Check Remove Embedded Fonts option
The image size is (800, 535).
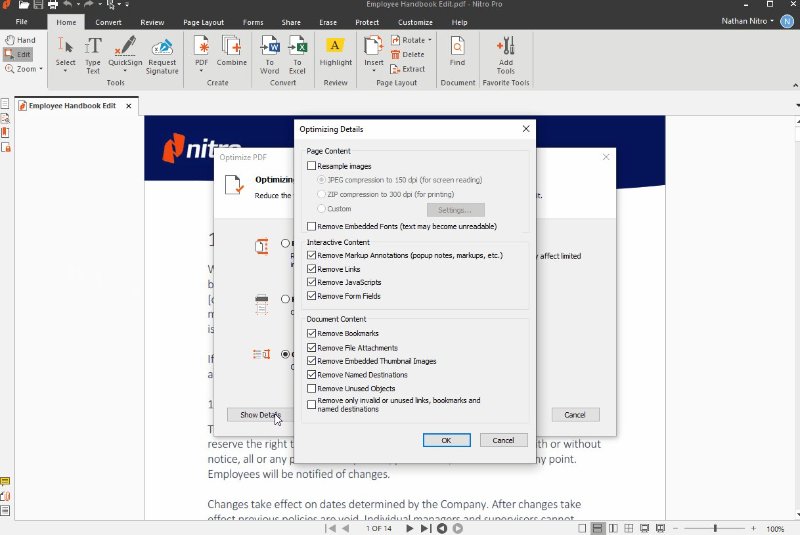click(x=311, y=226)
